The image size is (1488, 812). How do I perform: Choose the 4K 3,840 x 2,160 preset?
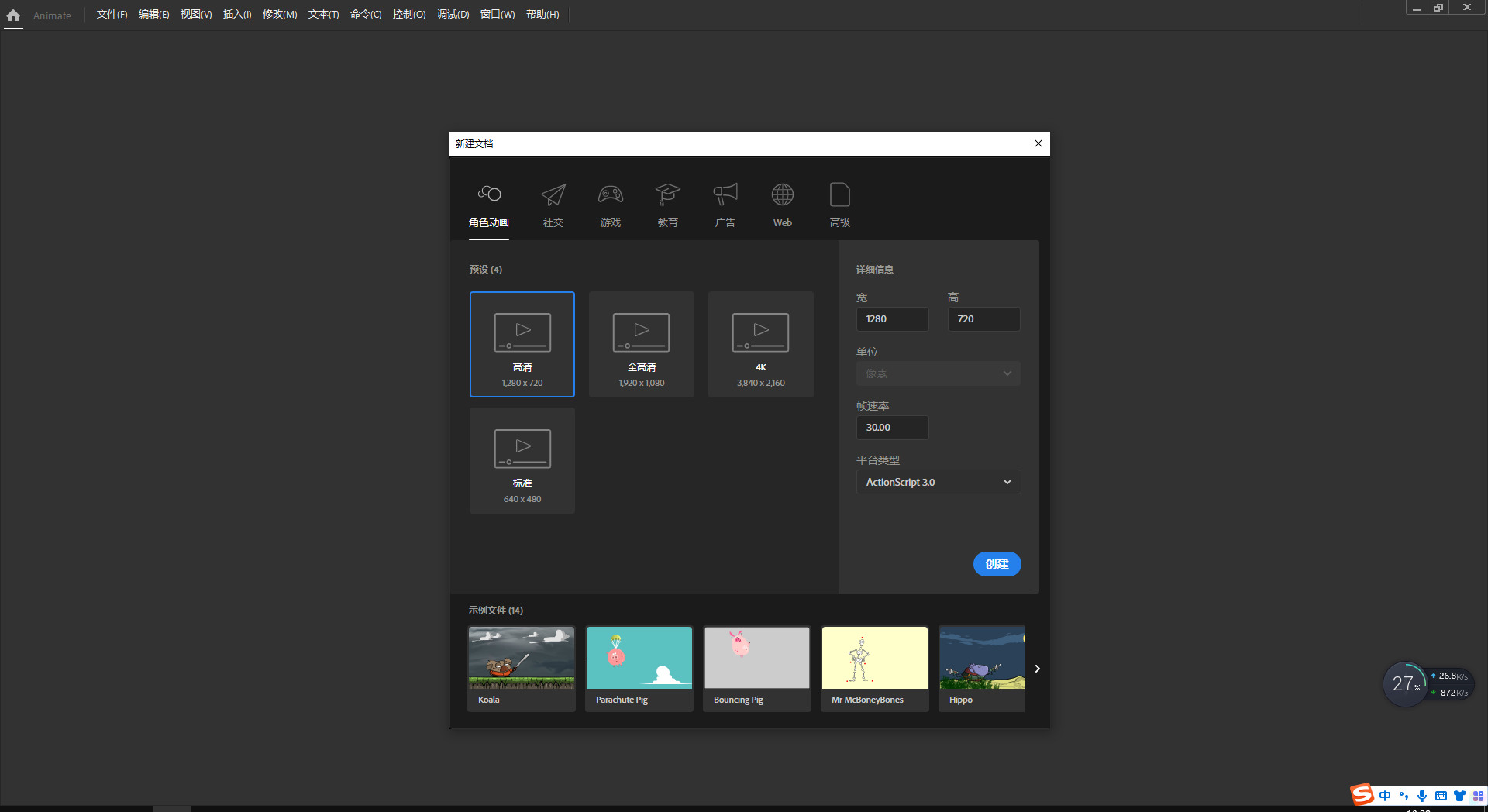(x=761, y=344)
